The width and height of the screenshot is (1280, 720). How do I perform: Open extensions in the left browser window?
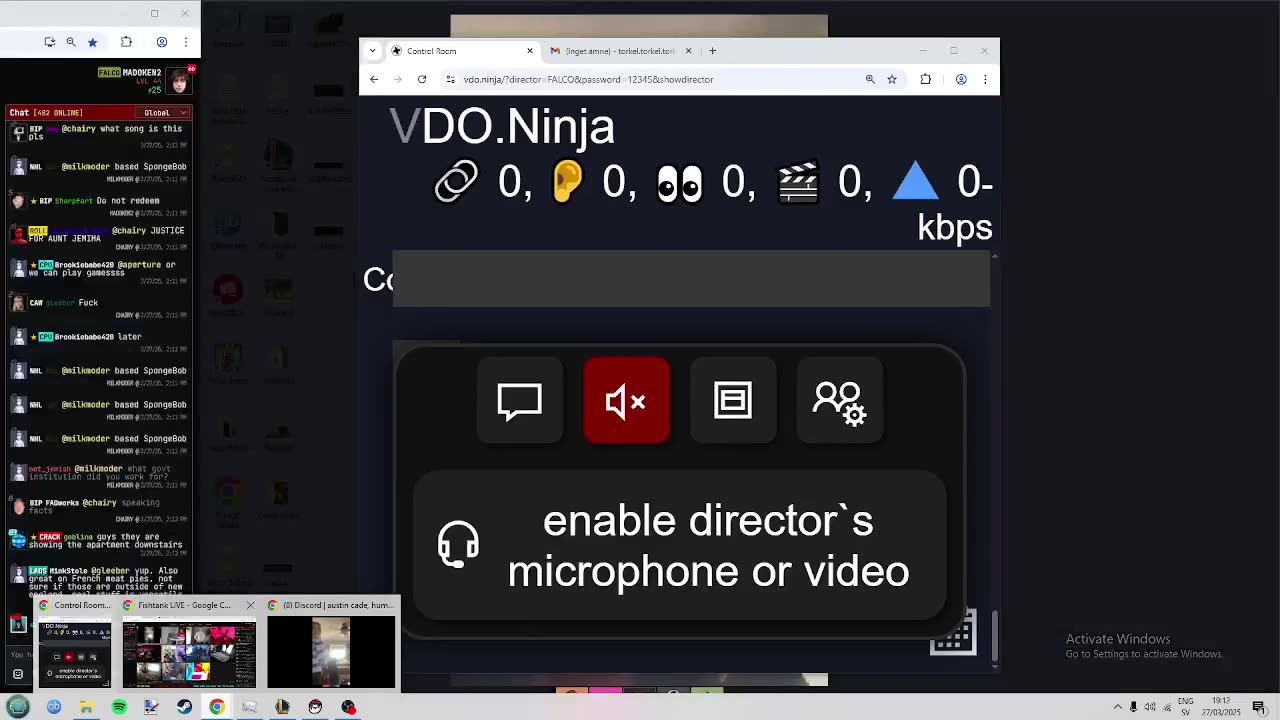click(x=126, y=42)
